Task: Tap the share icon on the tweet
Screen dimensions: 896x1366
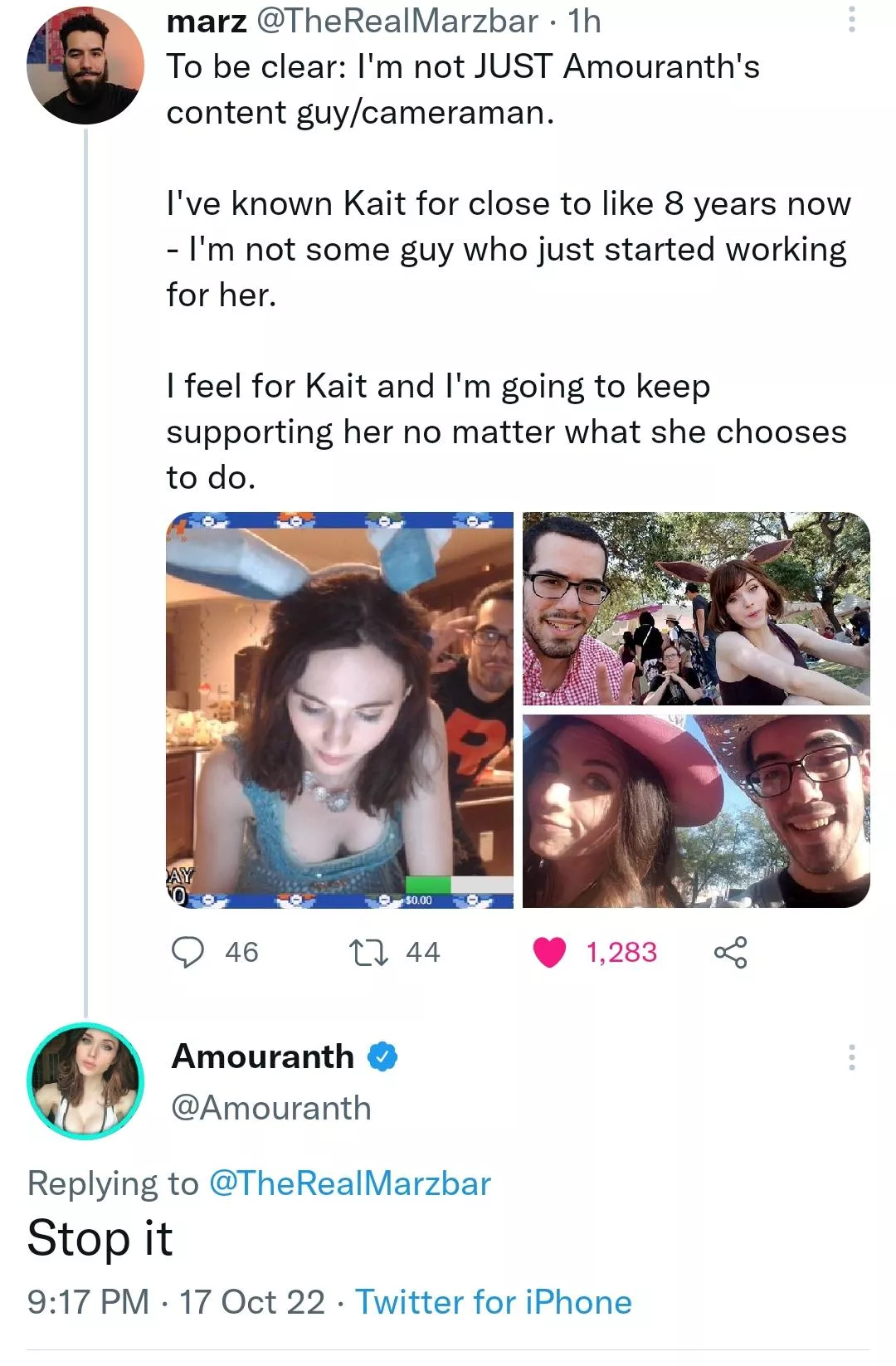Action: coord(730,952)
